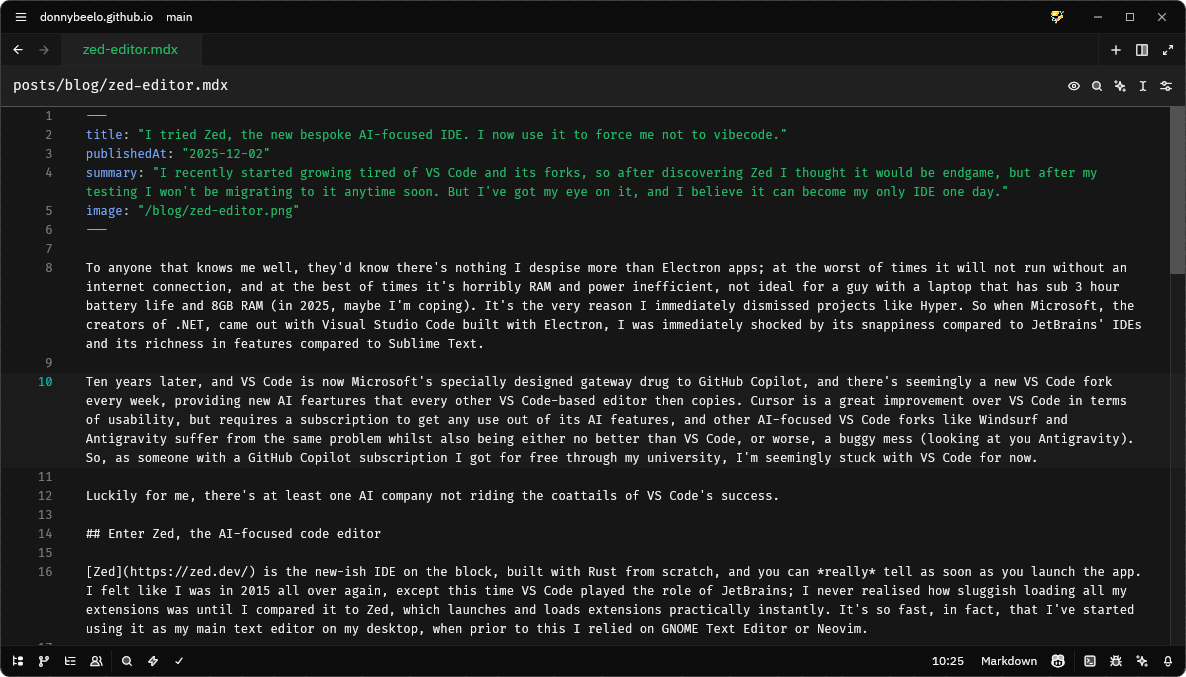The width and height of the screenshot is (1186, 677).
Task: Toggle the project panel
Action: [x=18, y=661]
